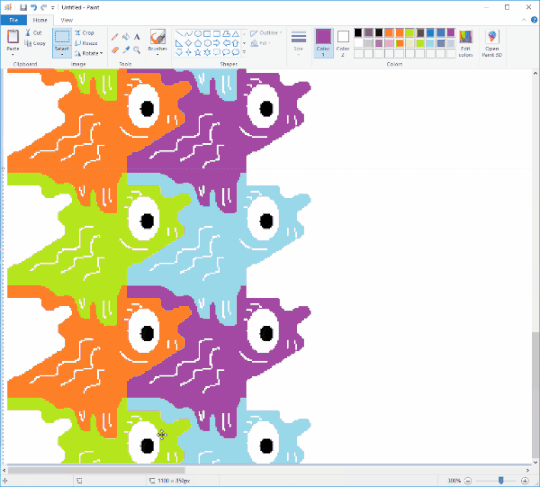Open Paint Help question mark icon

534,20
